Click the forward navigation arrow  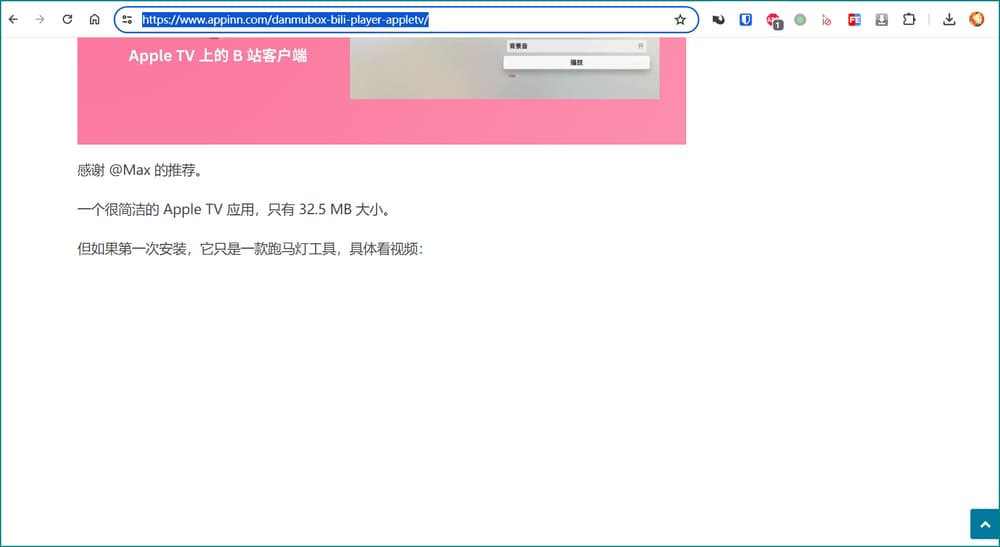coord(40,19)
